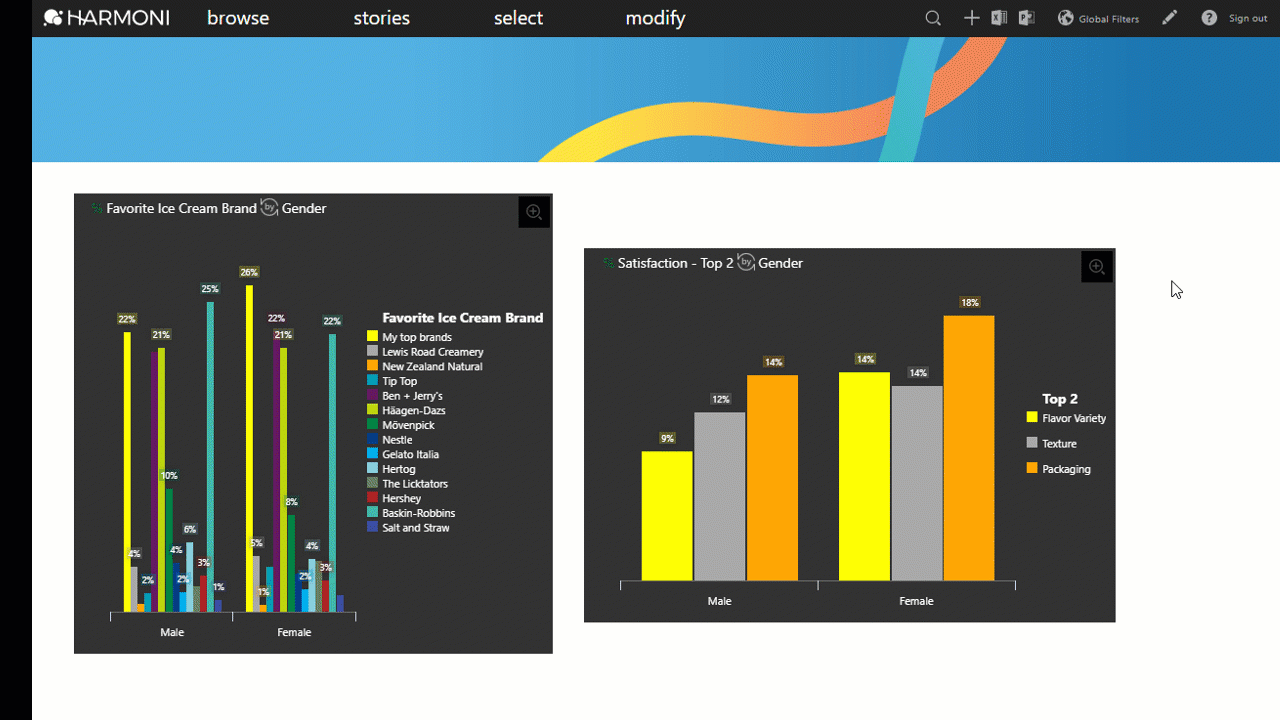Click the plus add icon
1280x720 pixels.
[971, 18]
